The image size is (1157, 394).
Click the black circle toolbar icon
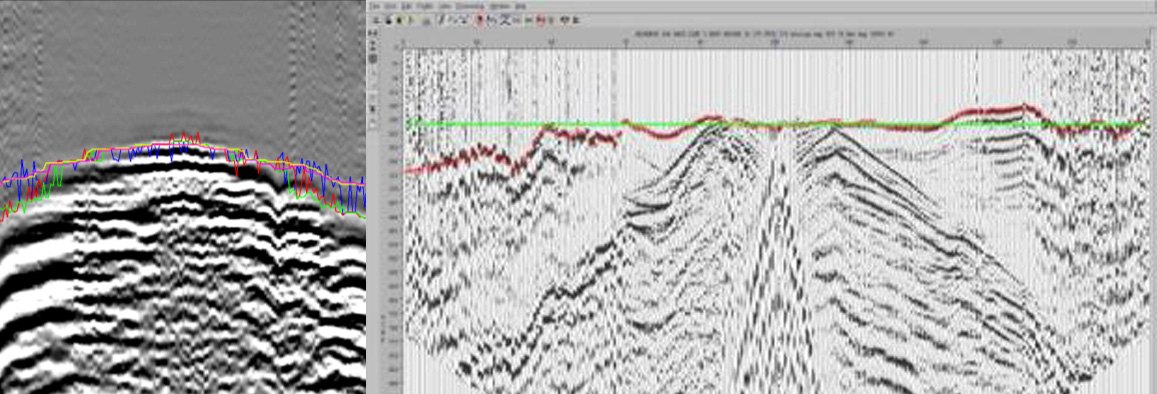tap(389, 20)
